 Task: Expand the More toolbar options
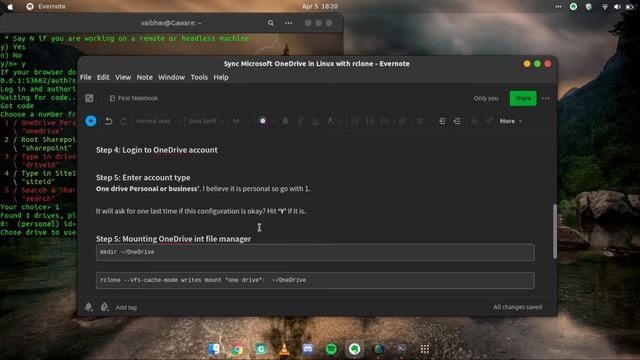point(511,121)
